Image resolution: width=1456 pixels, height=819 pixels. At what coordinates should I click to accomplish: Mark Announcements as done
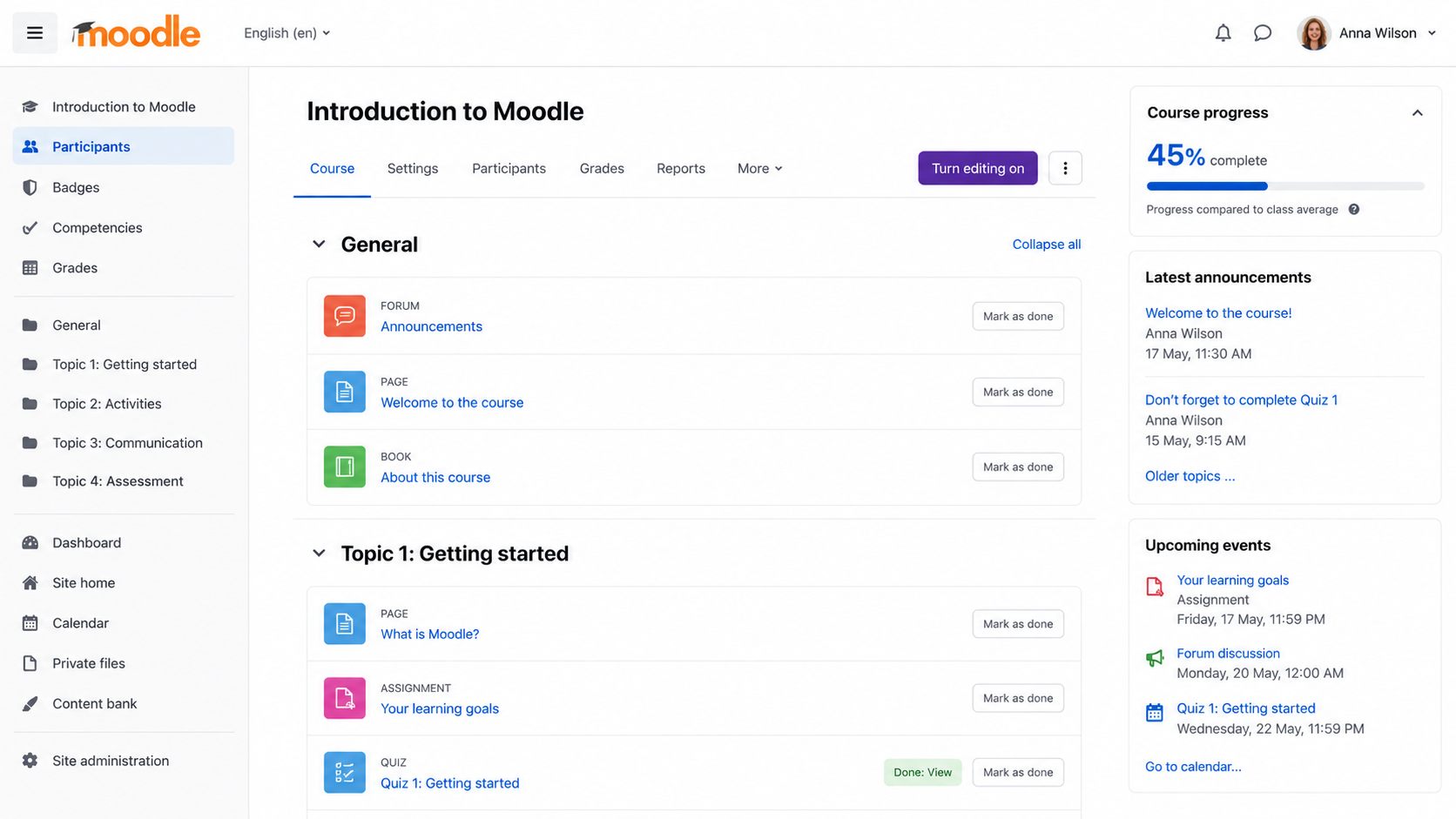[1018, 316]
